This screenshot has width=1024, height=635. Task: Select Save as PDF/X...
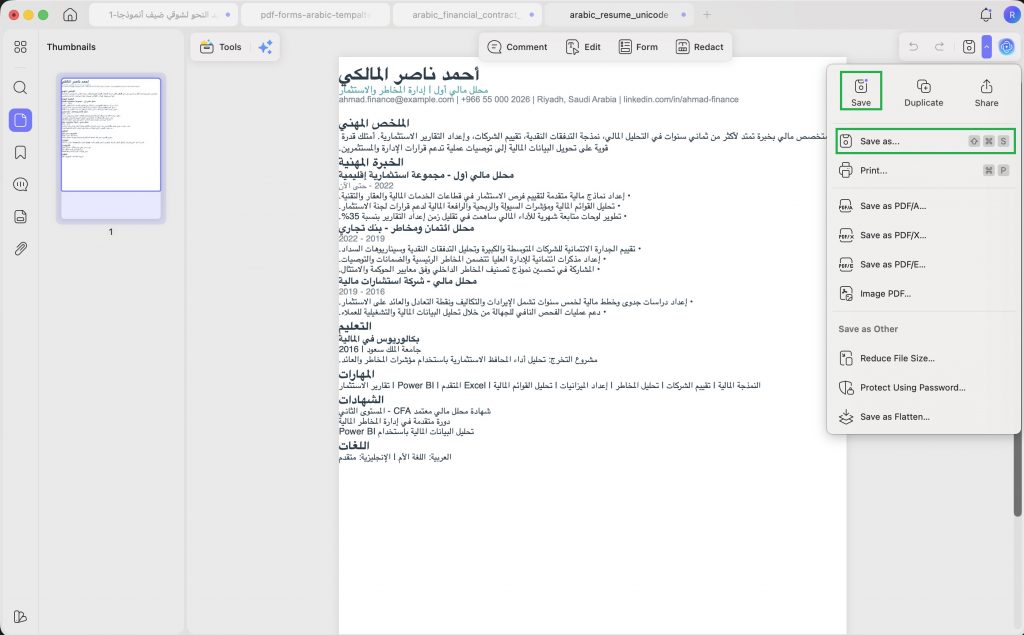coord(925,235)
